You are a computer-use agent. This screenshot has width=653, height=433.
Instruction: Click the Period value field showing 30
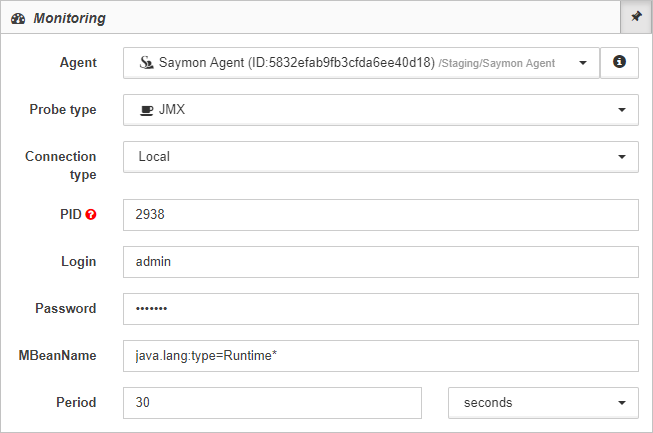272,403
